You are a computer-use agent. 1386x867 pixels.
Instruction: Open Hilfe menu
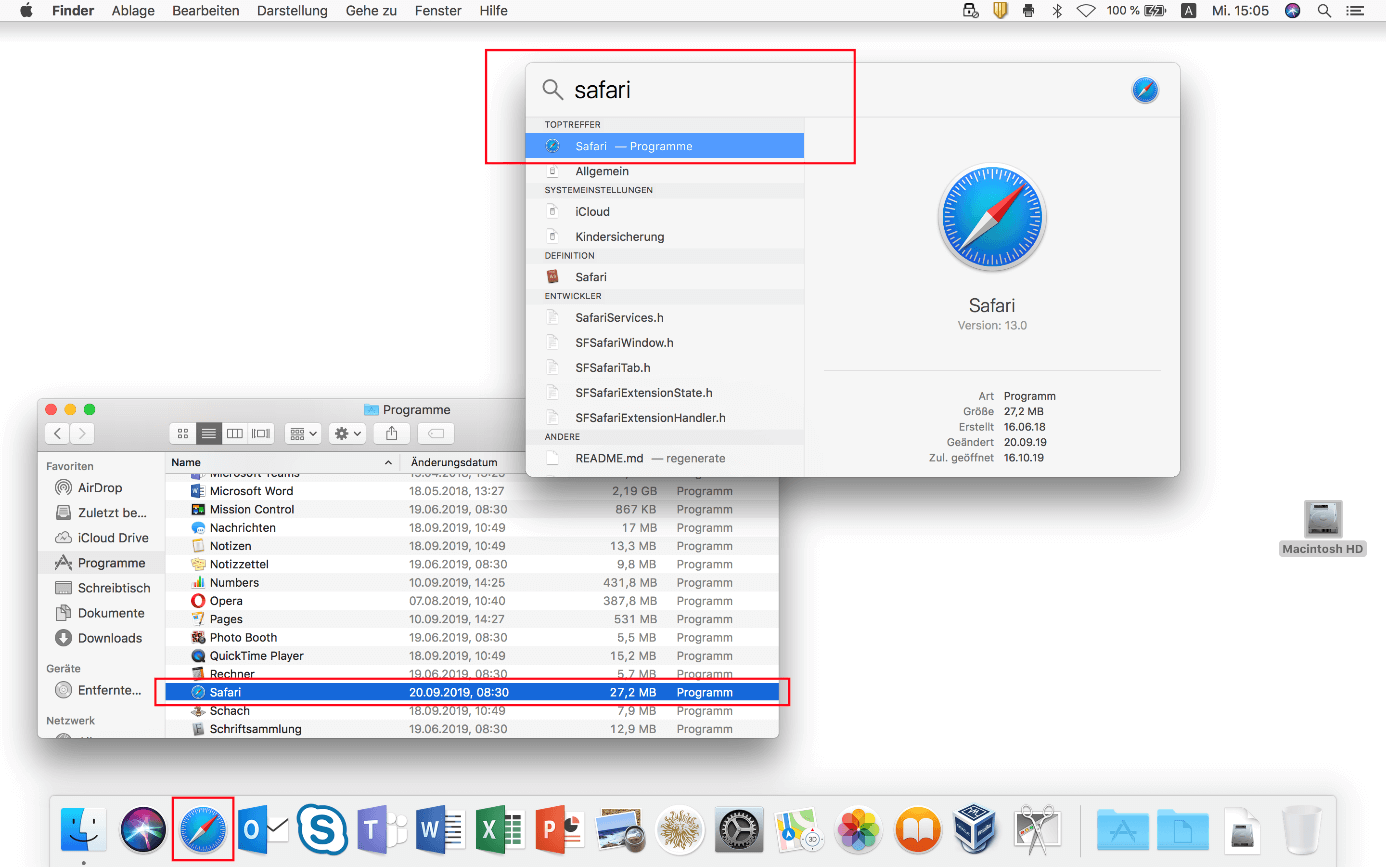(493, 11)
